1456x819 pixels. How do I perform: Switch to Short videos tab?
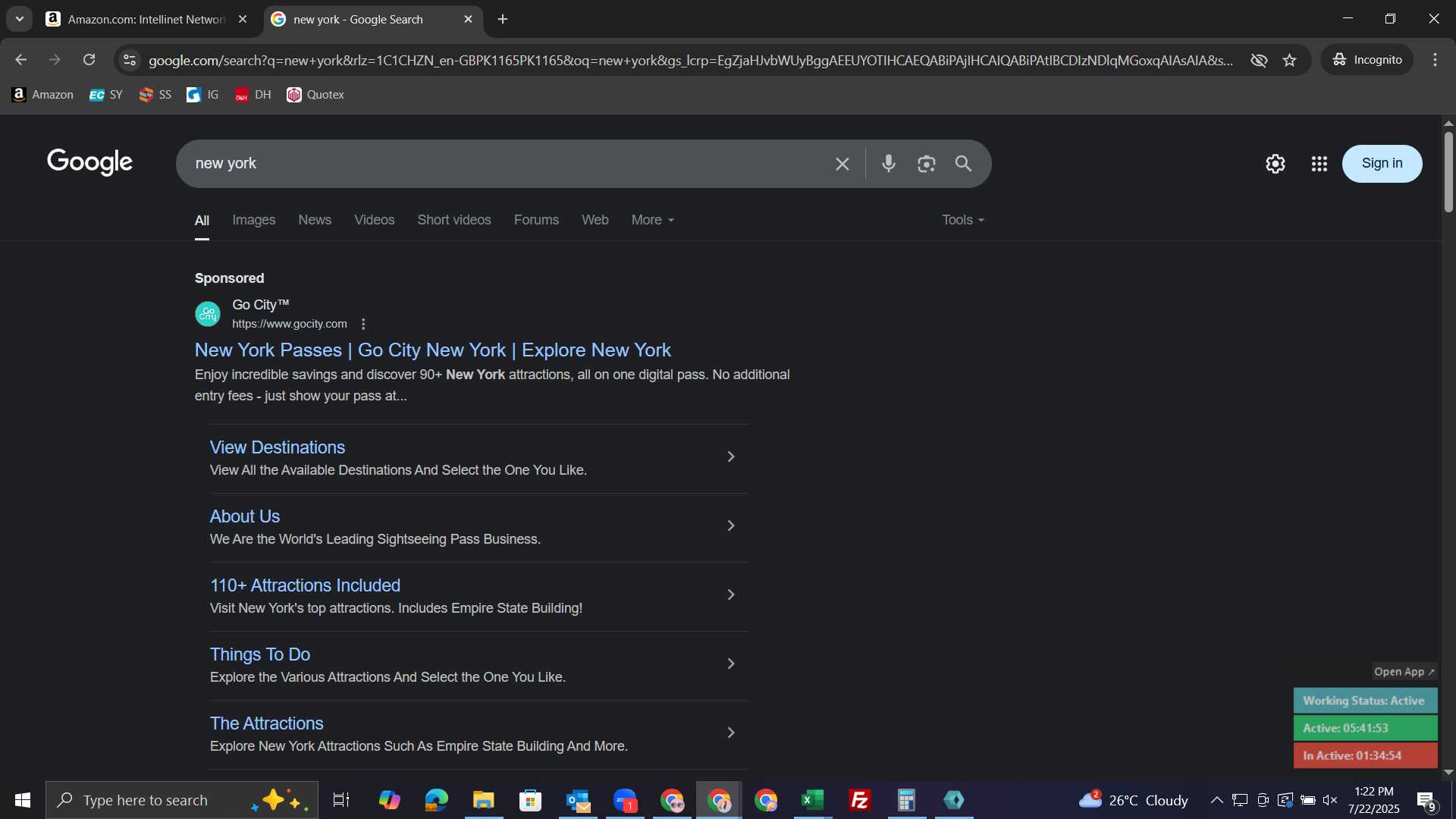(454, 220)
